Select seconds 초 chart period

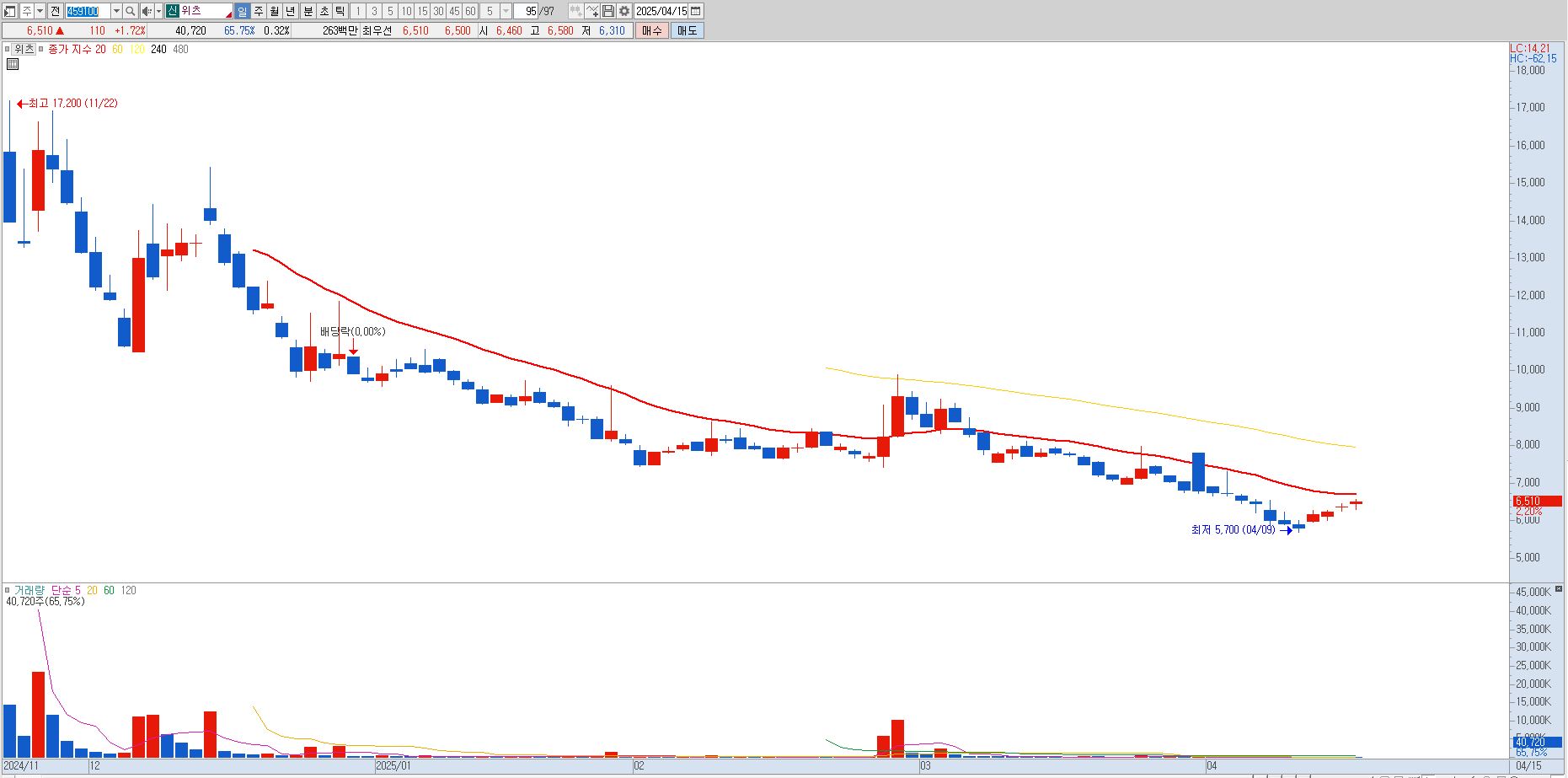(x=324, y=11)
